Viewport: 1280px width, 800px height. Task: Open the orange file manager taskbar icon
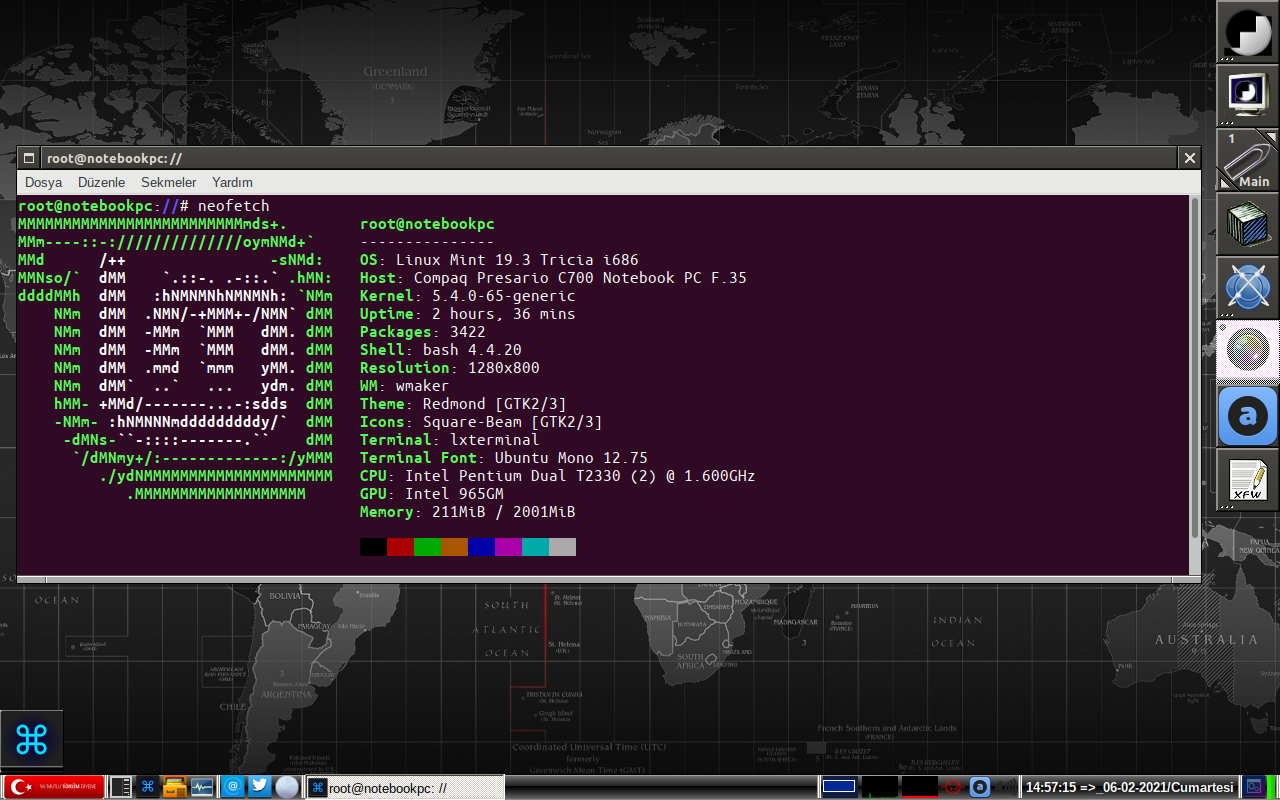coord(174,787)
